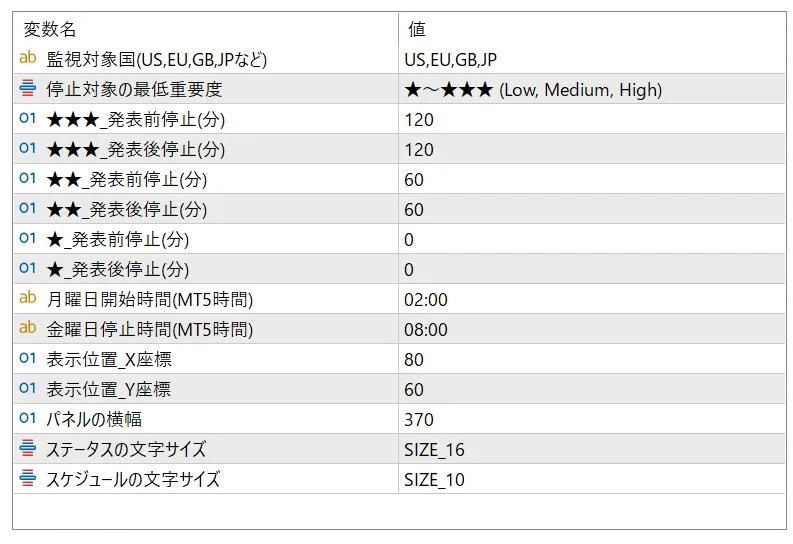
Task: Open the SIZE_16 status font size dropdown
Action: pyautogui.click(x=590, y=450)
